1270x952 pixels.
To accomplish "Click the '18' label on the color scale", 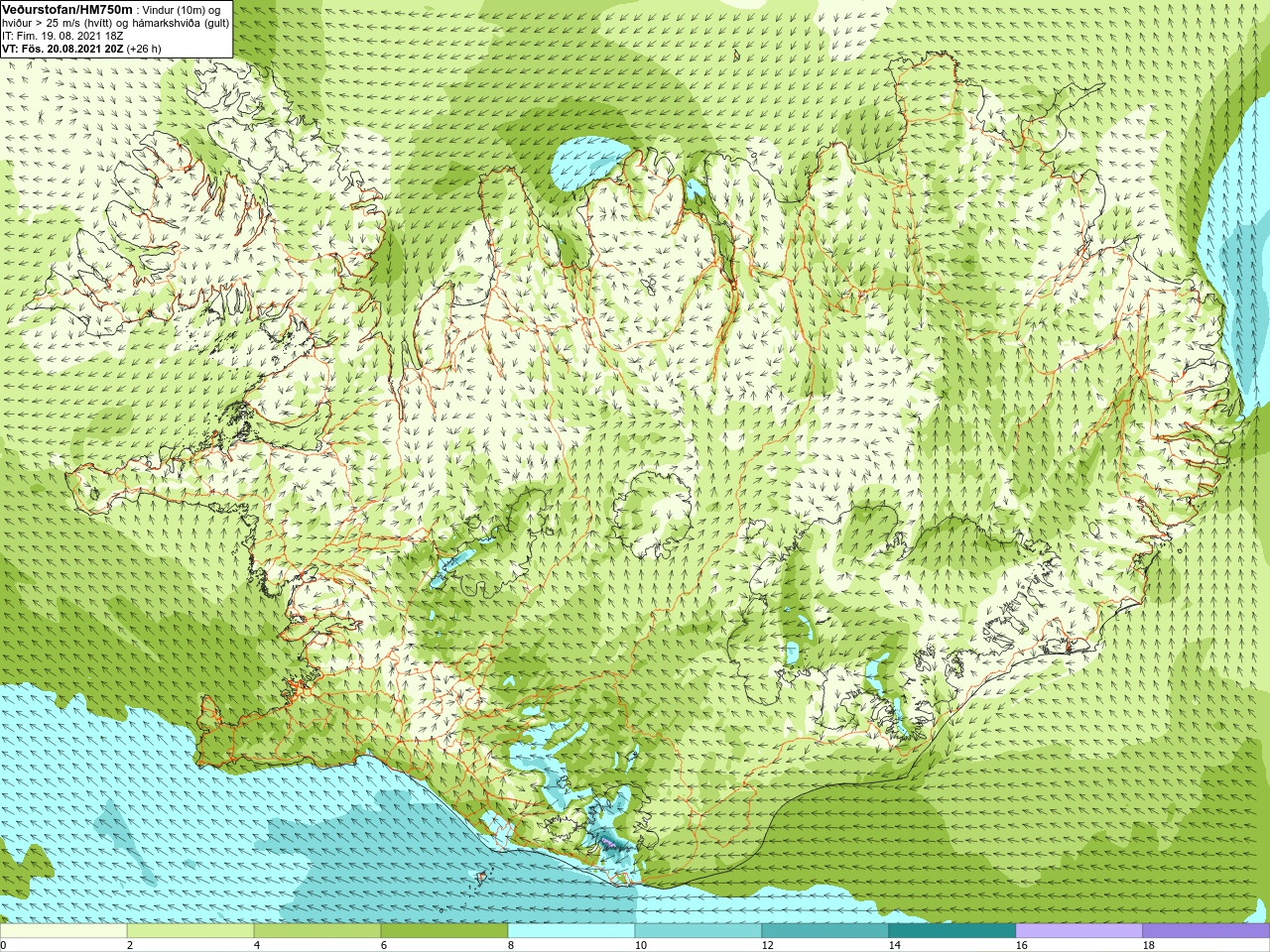I will 1149,945.
